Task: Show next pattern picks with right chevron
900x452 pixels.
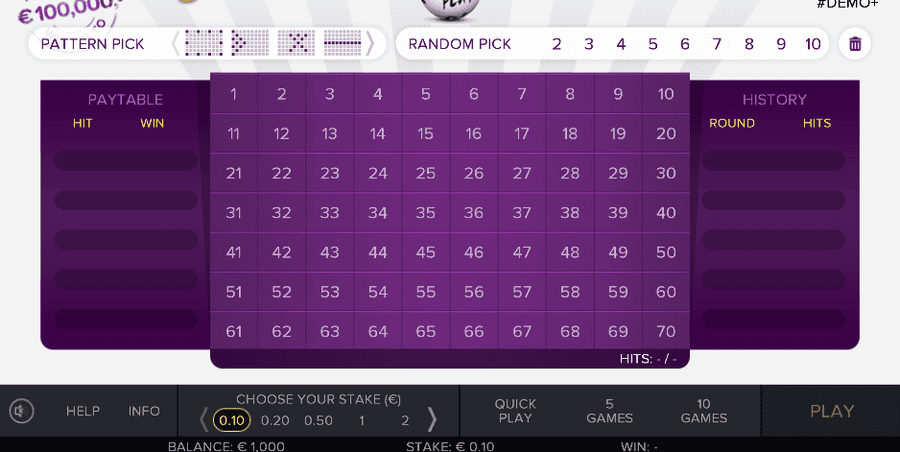Action: click(370, 44)
